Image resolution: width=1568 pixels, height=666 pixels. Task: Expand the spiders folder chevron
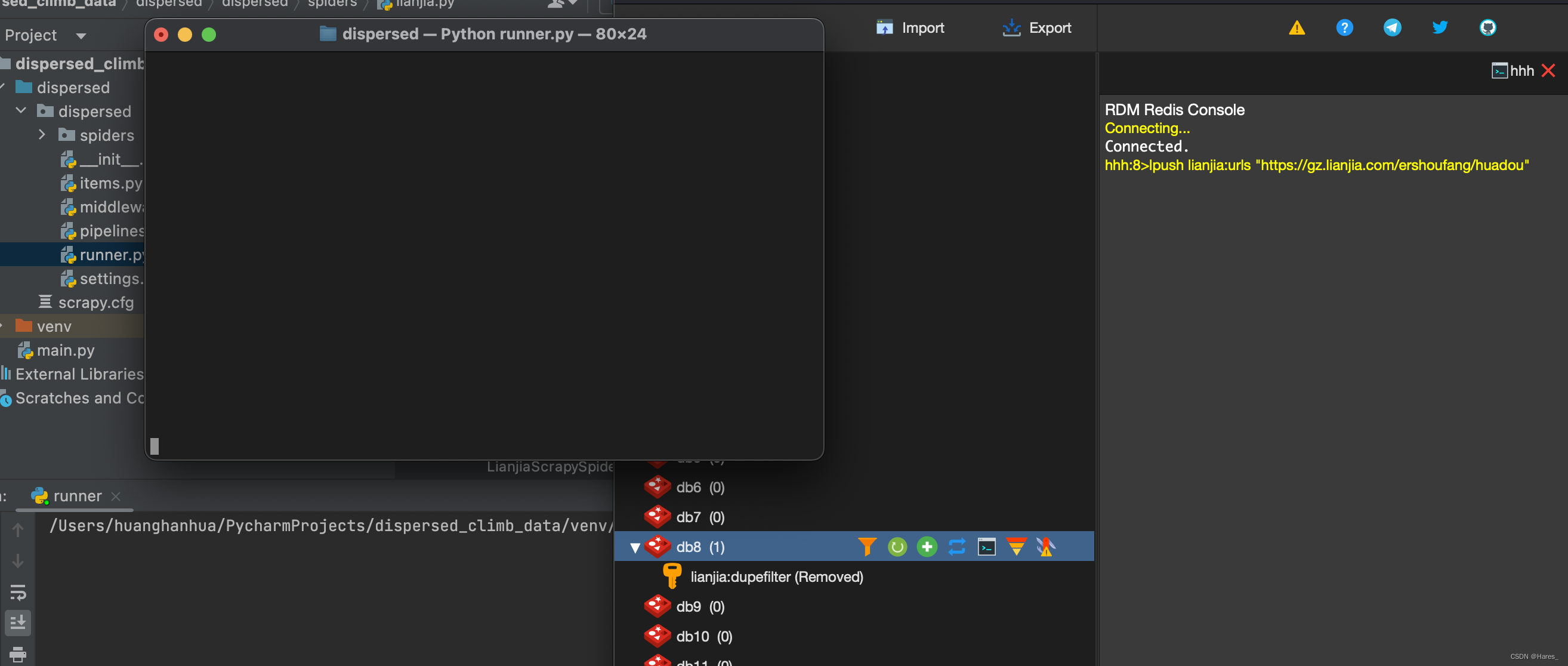tap(42, 134)
